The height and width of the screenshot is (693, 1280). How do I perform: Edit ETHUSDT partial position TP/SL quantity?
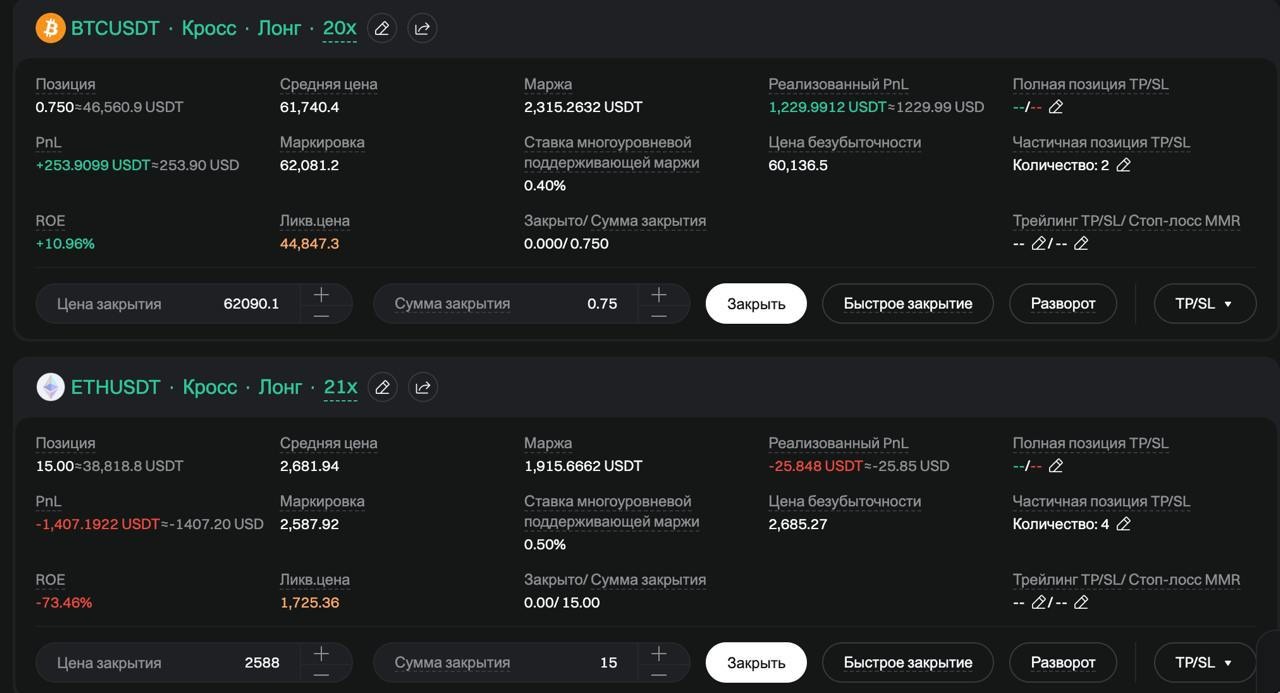click(x=1123, y=524)
